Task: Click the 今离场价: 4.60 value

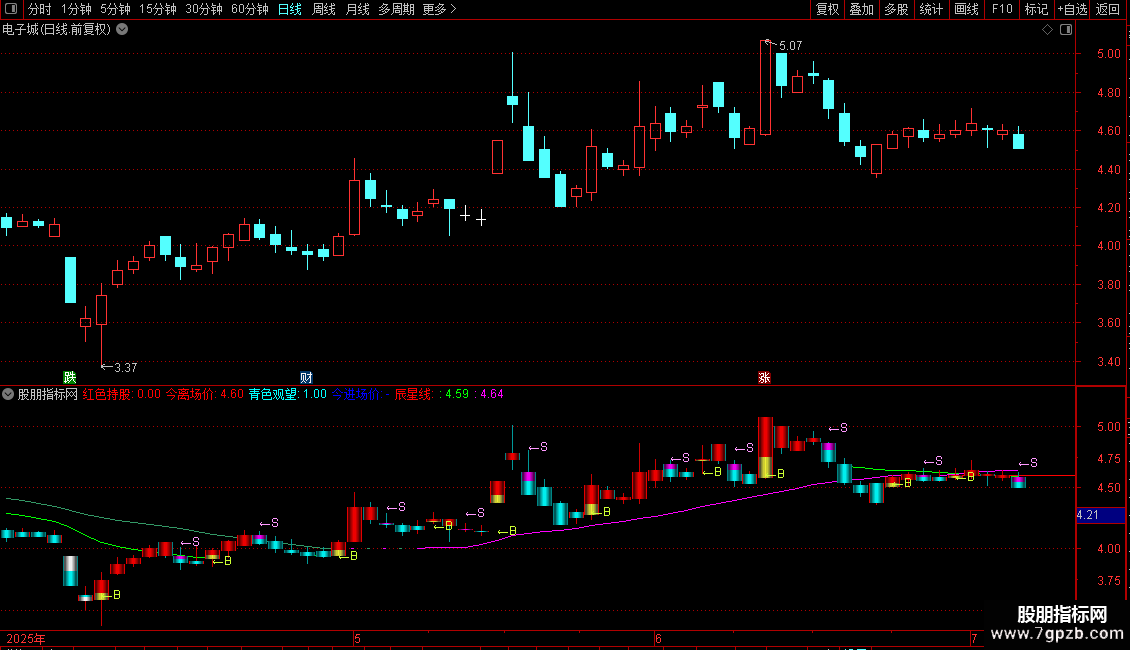Action: point(205,394)
